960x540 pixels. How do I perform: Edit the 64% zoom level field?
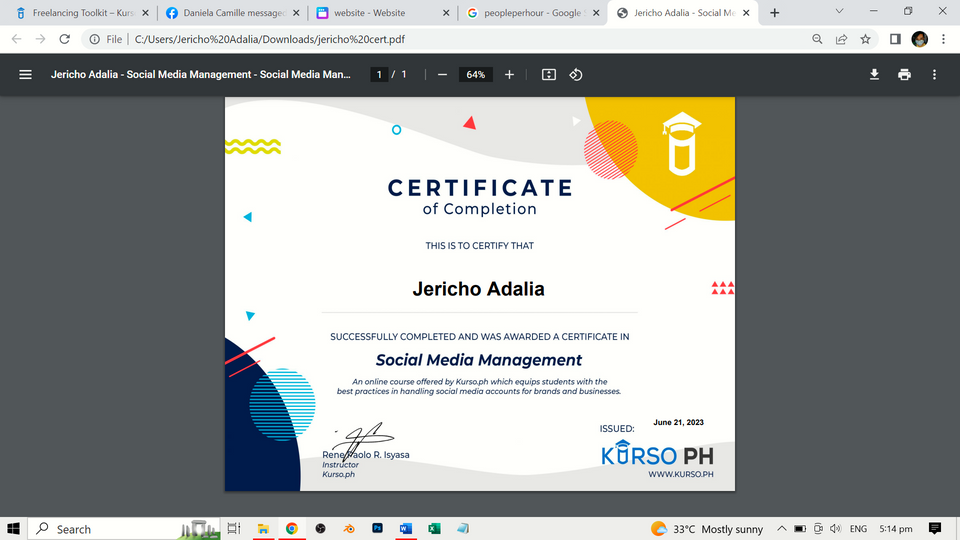(x=475, y=75)
